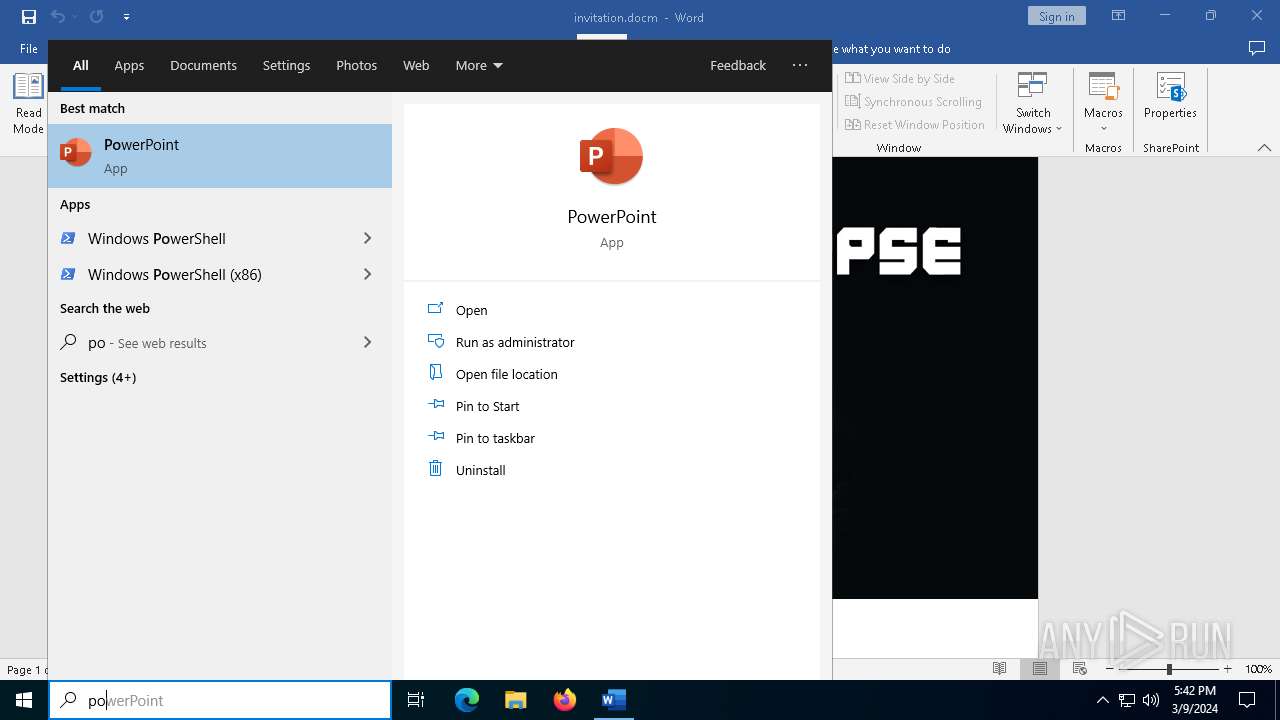Open the File tab in Word

29,48
